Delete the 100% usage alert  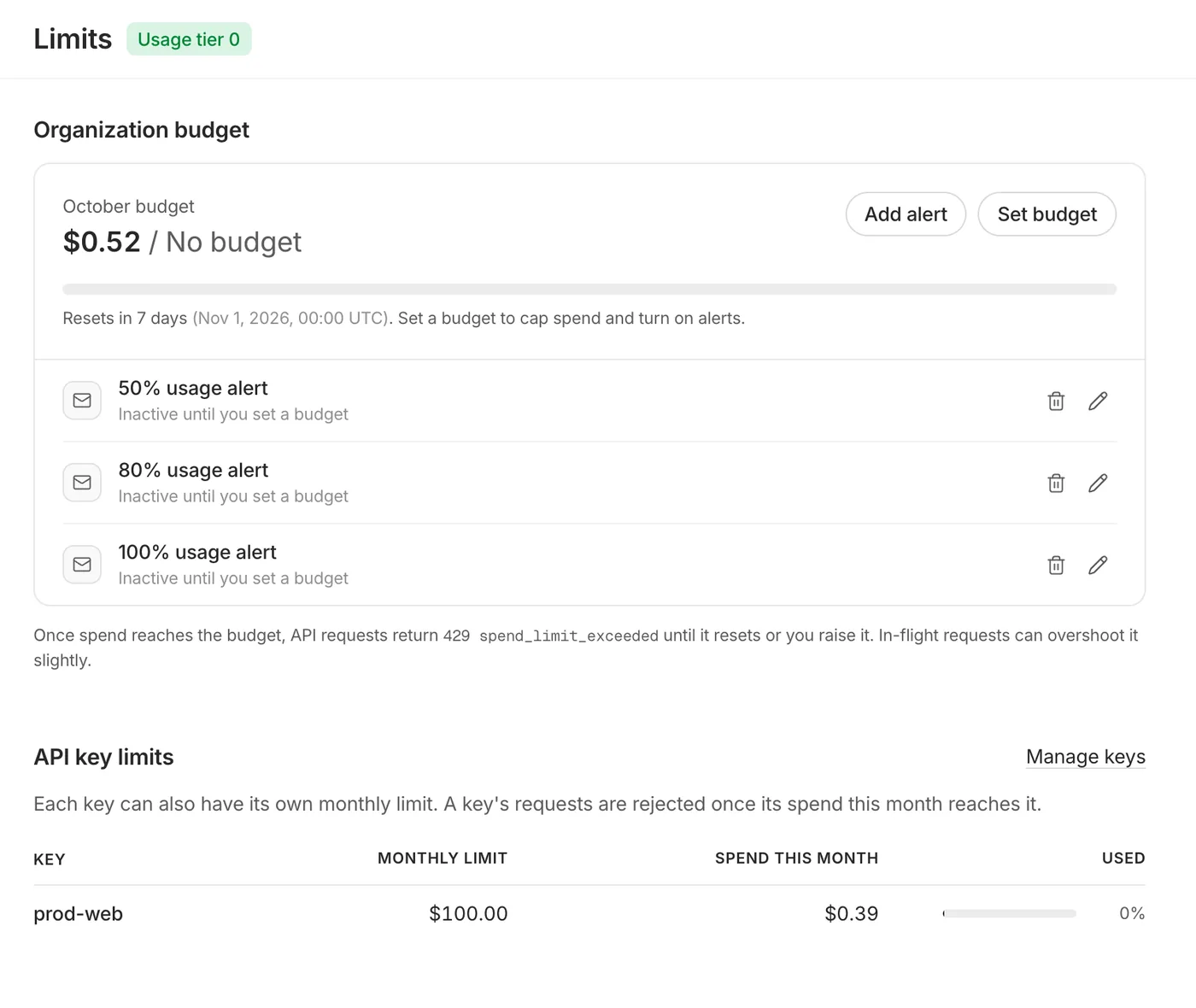[1056, 565]
